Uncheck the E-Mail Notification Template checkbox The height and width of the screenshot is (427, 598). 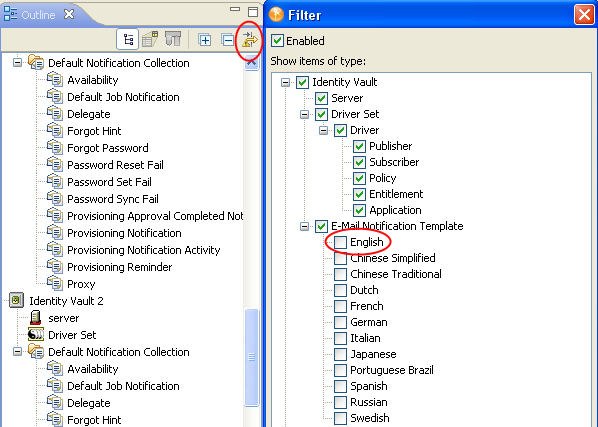[x=322, y=226]
